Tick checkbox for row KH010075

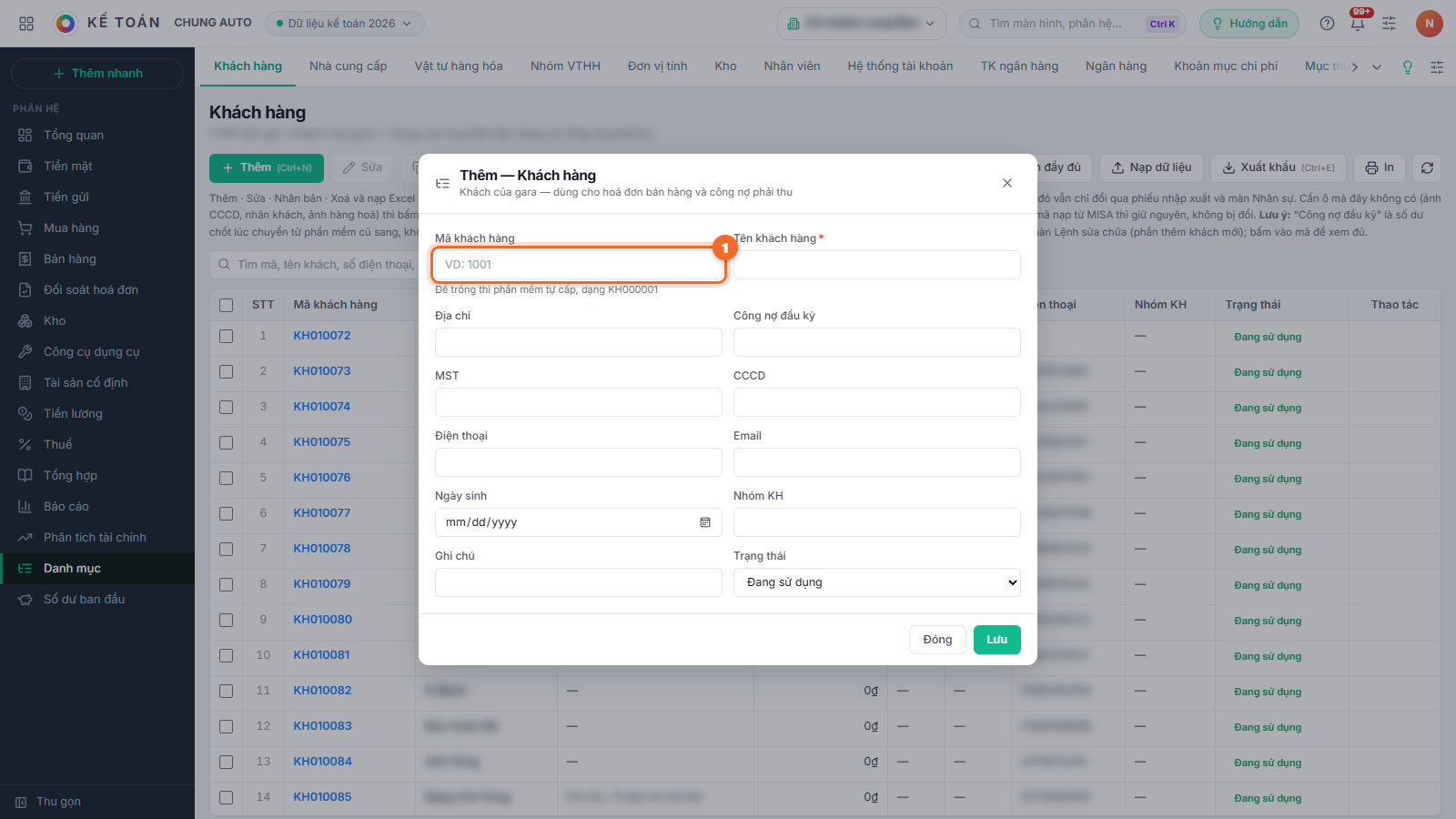(226, 442)
